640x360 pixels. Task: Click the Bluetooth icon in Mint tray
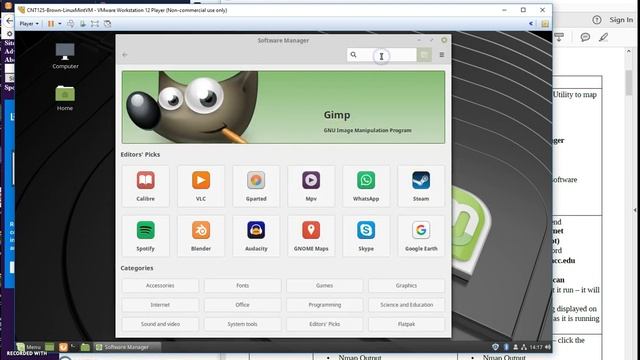506,347
